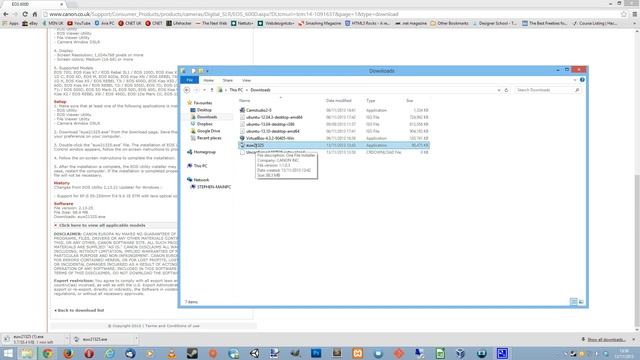Open Dropbox in the Explorer navigation pane
Screen dimensions: 640x360
[x=204, y=124]
